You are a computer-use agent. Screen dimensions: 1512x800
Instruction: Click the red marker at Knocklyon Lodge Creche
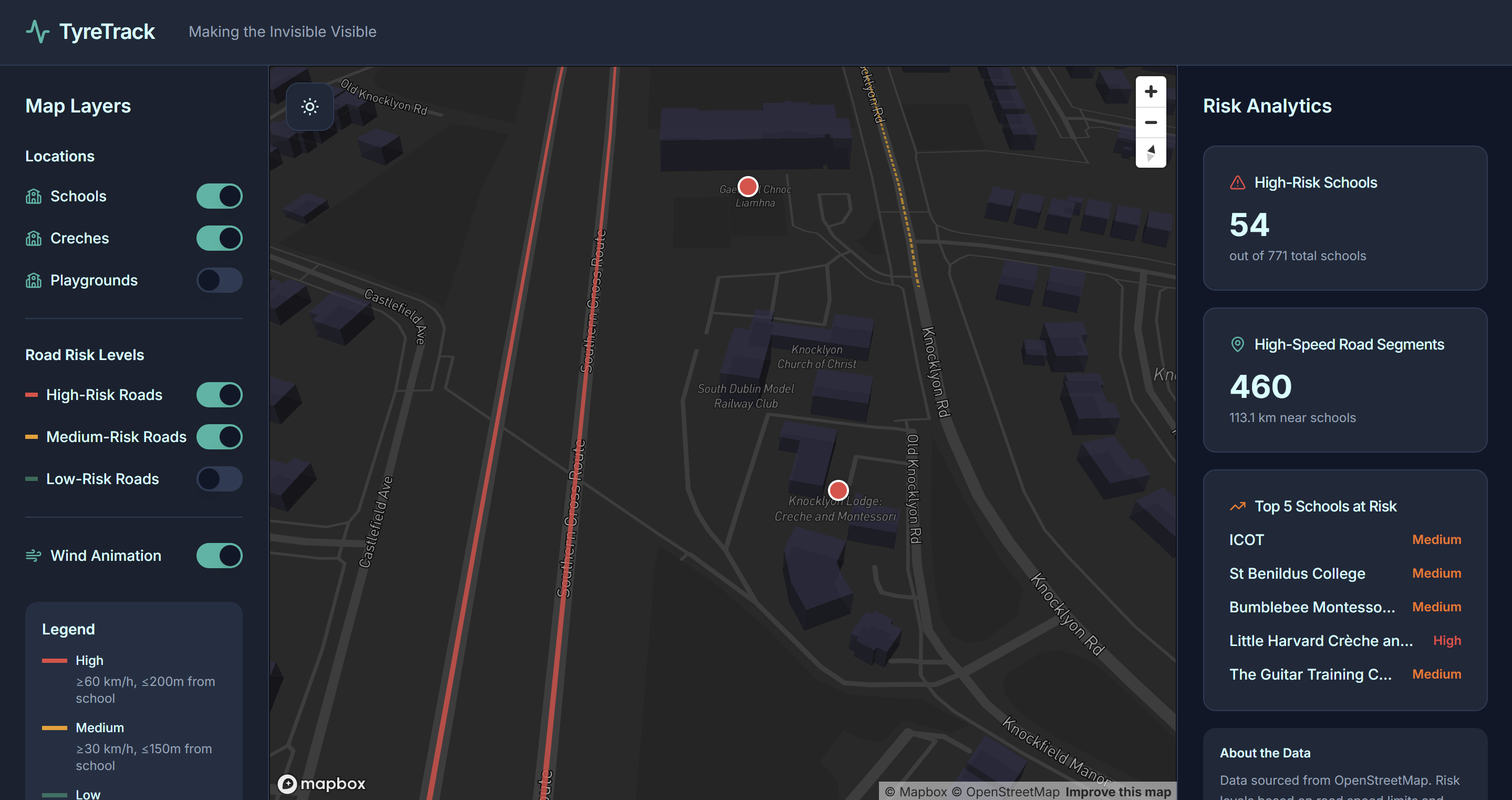[x=838, y=490]
